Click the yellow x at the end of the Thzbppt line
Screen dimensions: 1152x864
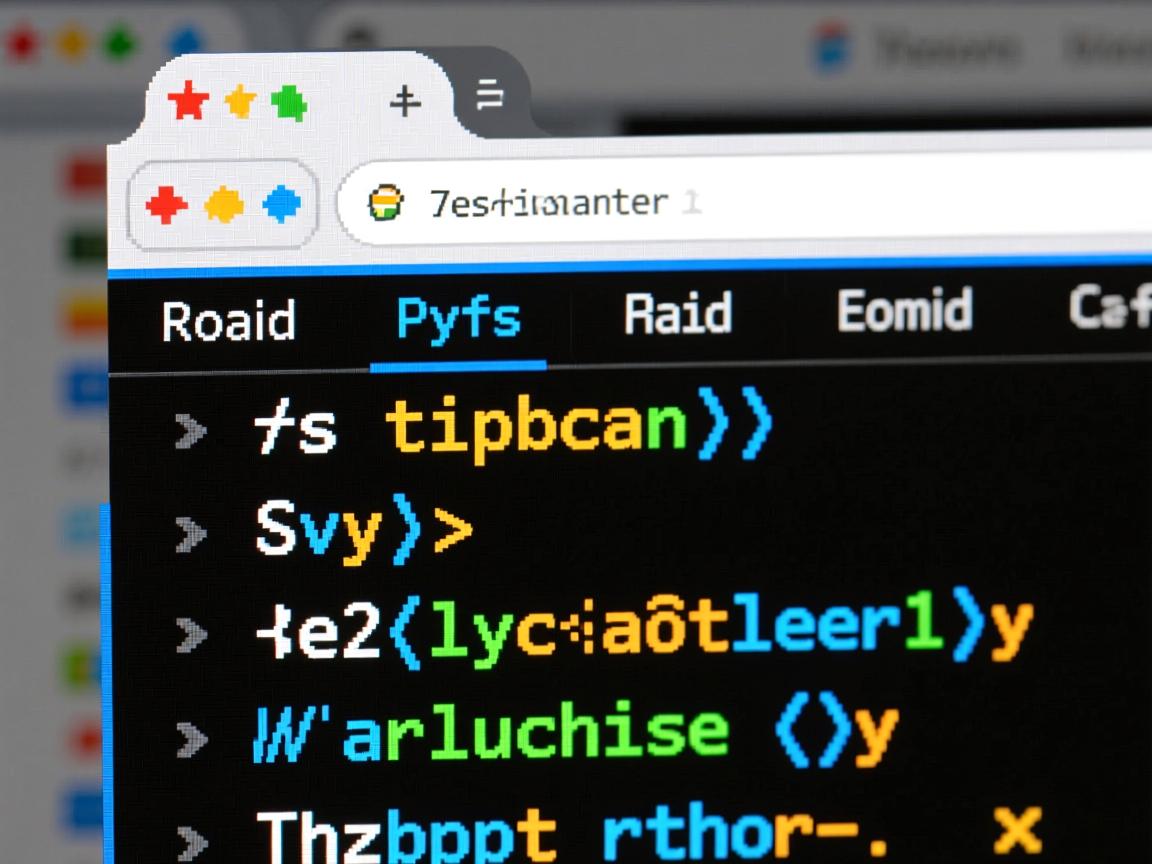[1017, 830]
